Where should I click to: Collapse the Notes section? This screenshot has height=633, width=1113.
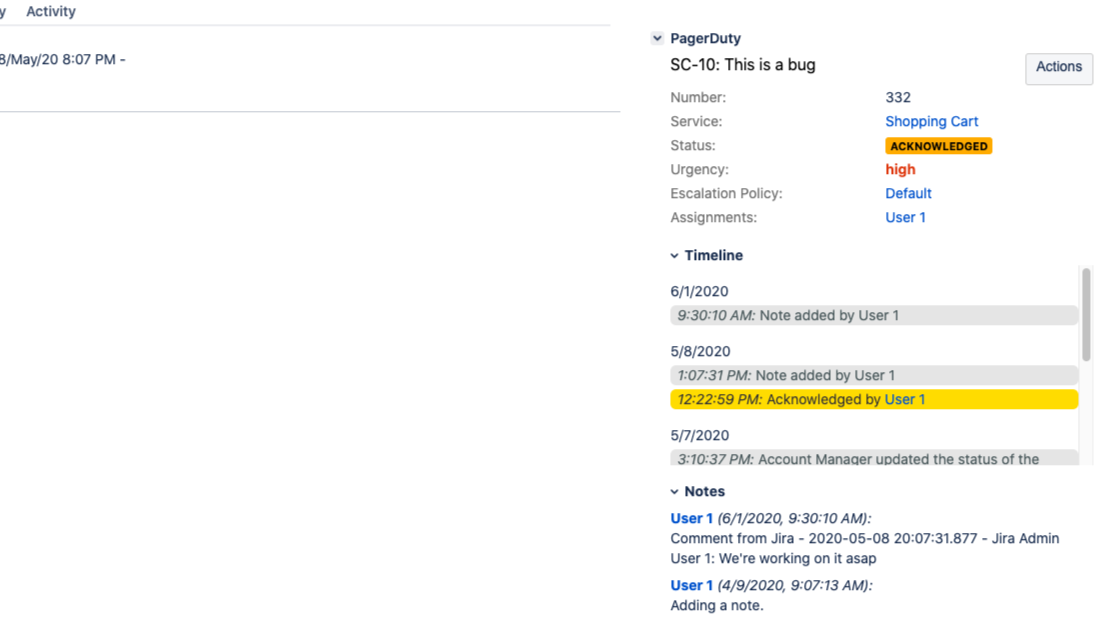click(675, 492)
